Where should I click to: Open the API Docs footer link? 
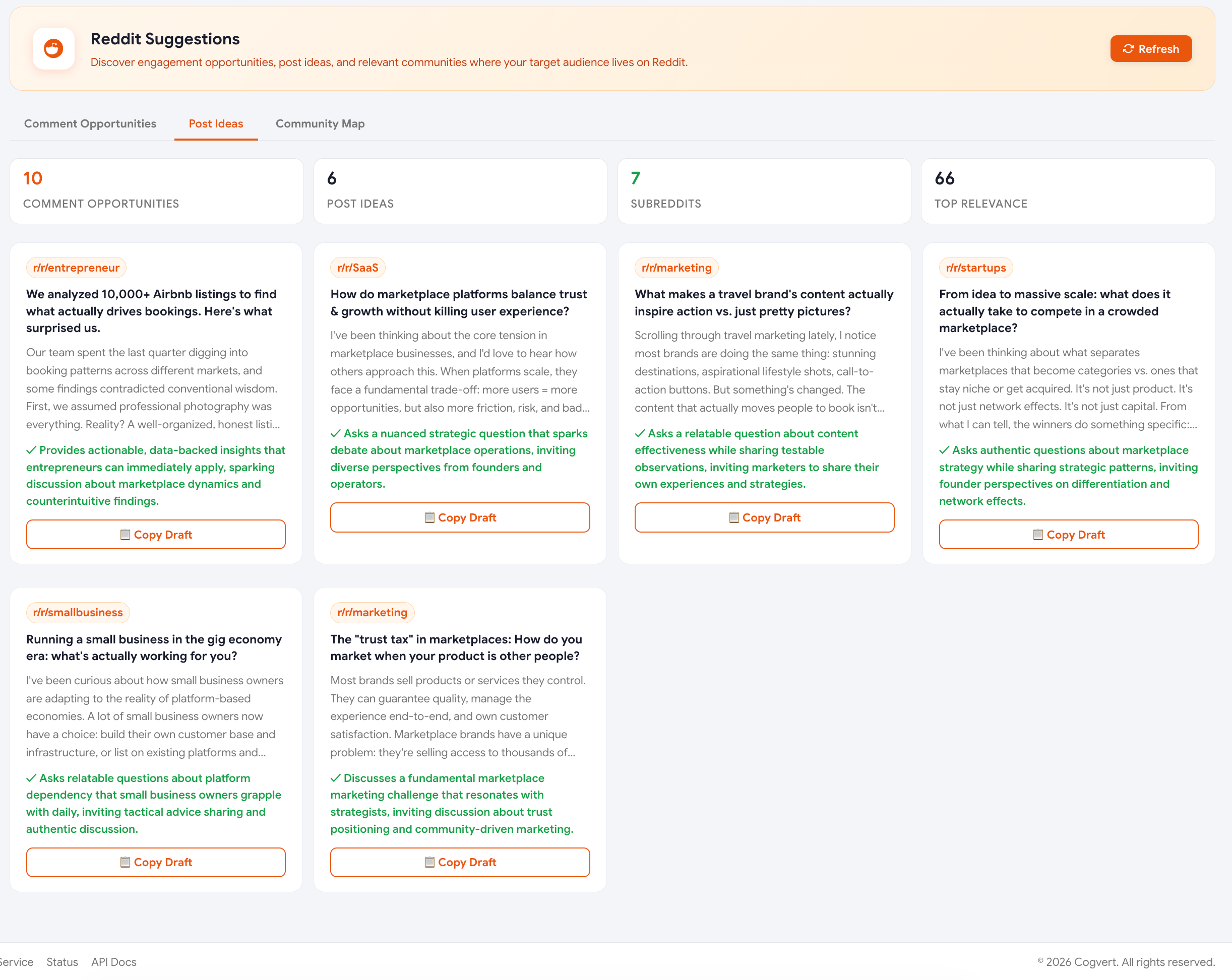(114, 962)
